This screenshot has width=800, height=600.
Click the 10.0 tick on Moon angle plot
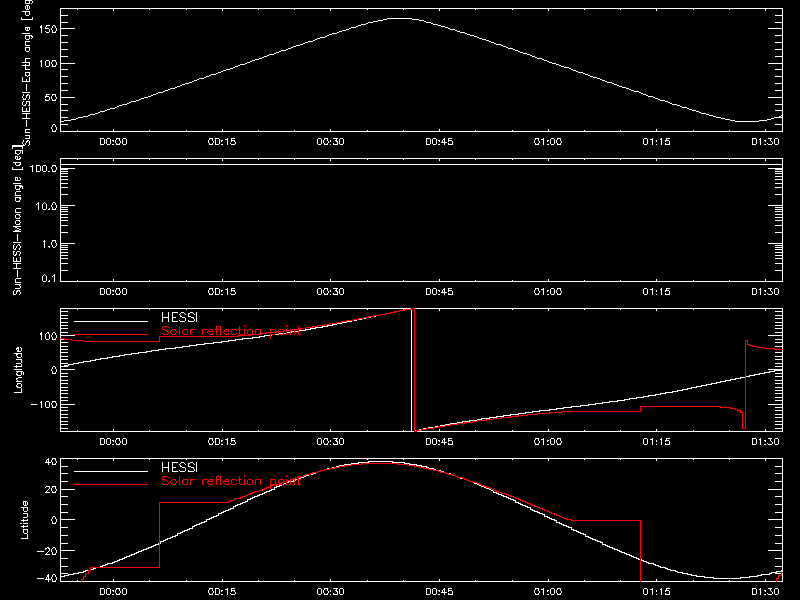pos(46,206)
